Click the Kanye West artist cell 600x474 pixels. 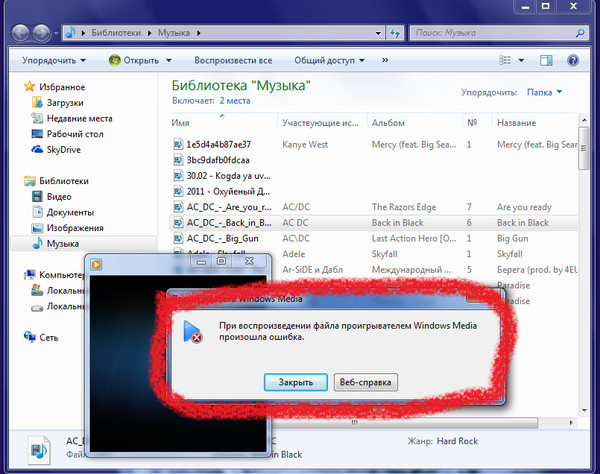click(305, 144)
